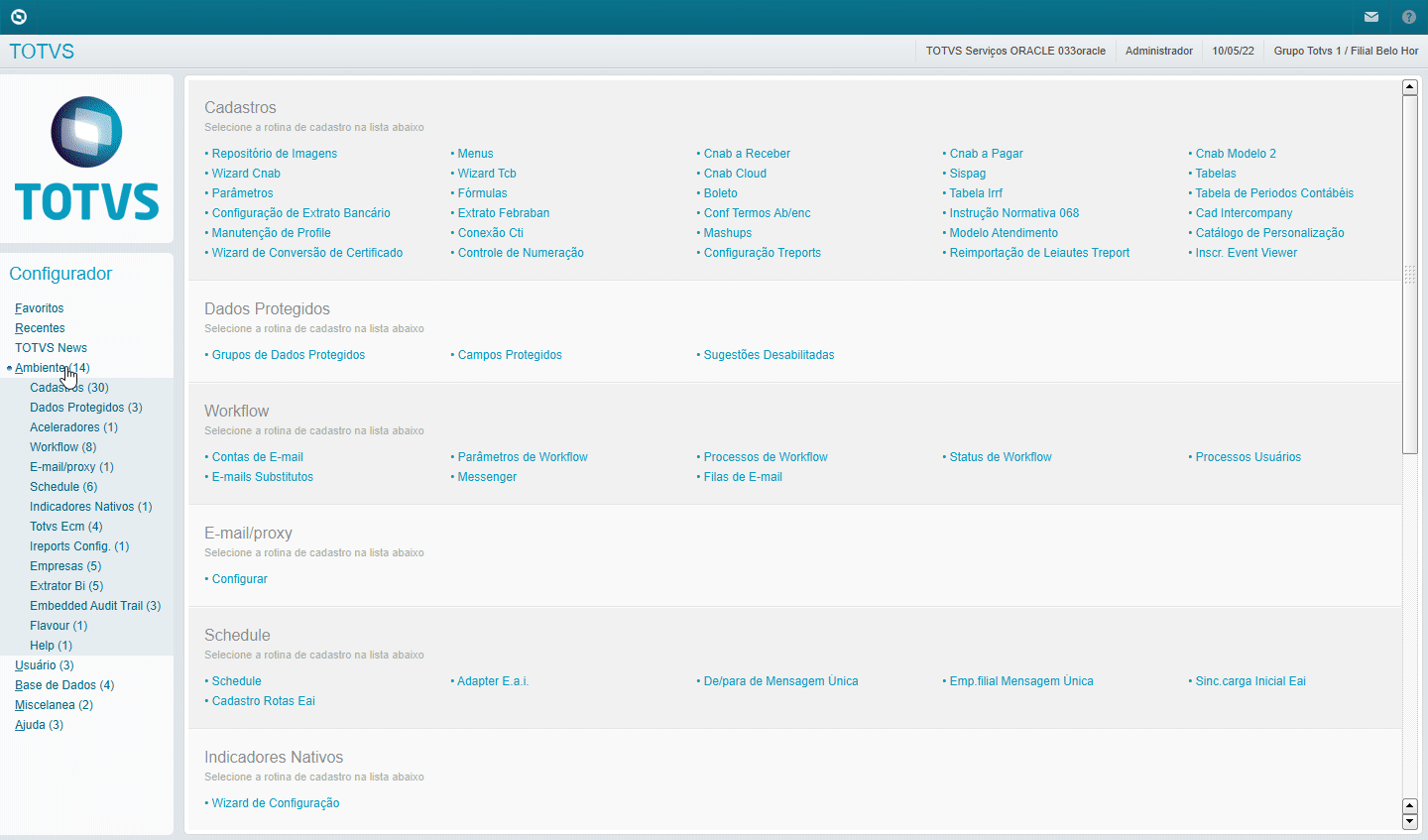Select Dados Protegidos (3) submenu item
This screenshot has width=1428, height=840.
point(86,408)
